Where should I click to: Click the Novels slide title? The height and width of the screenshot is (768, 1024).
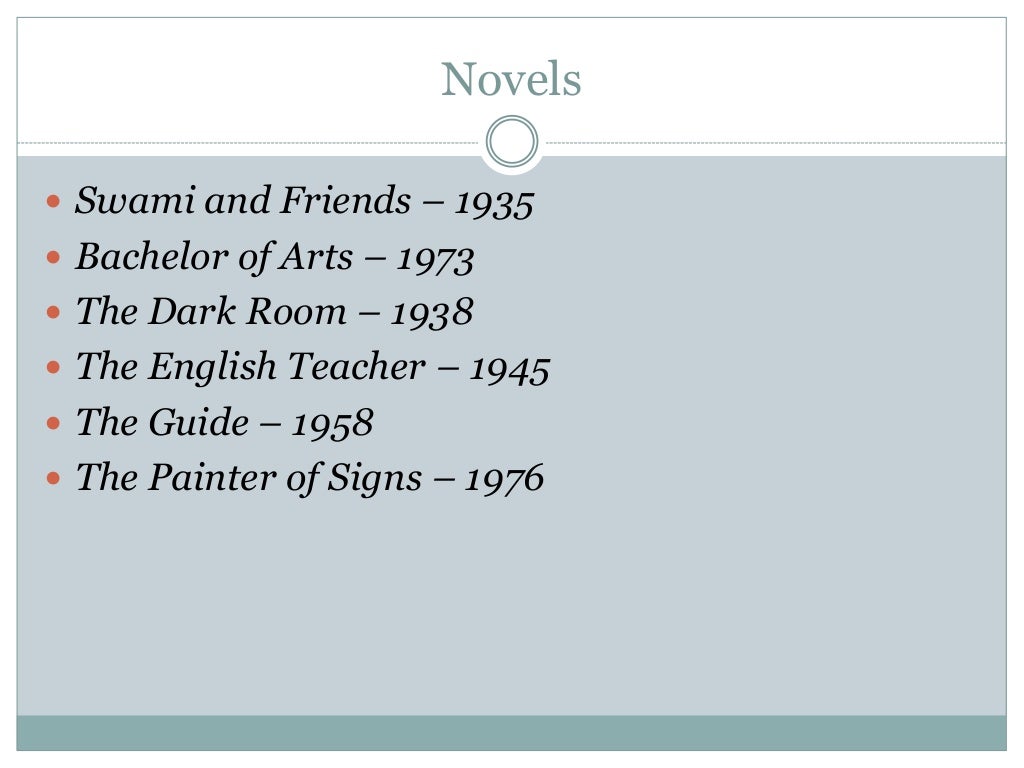pos(511,79)
